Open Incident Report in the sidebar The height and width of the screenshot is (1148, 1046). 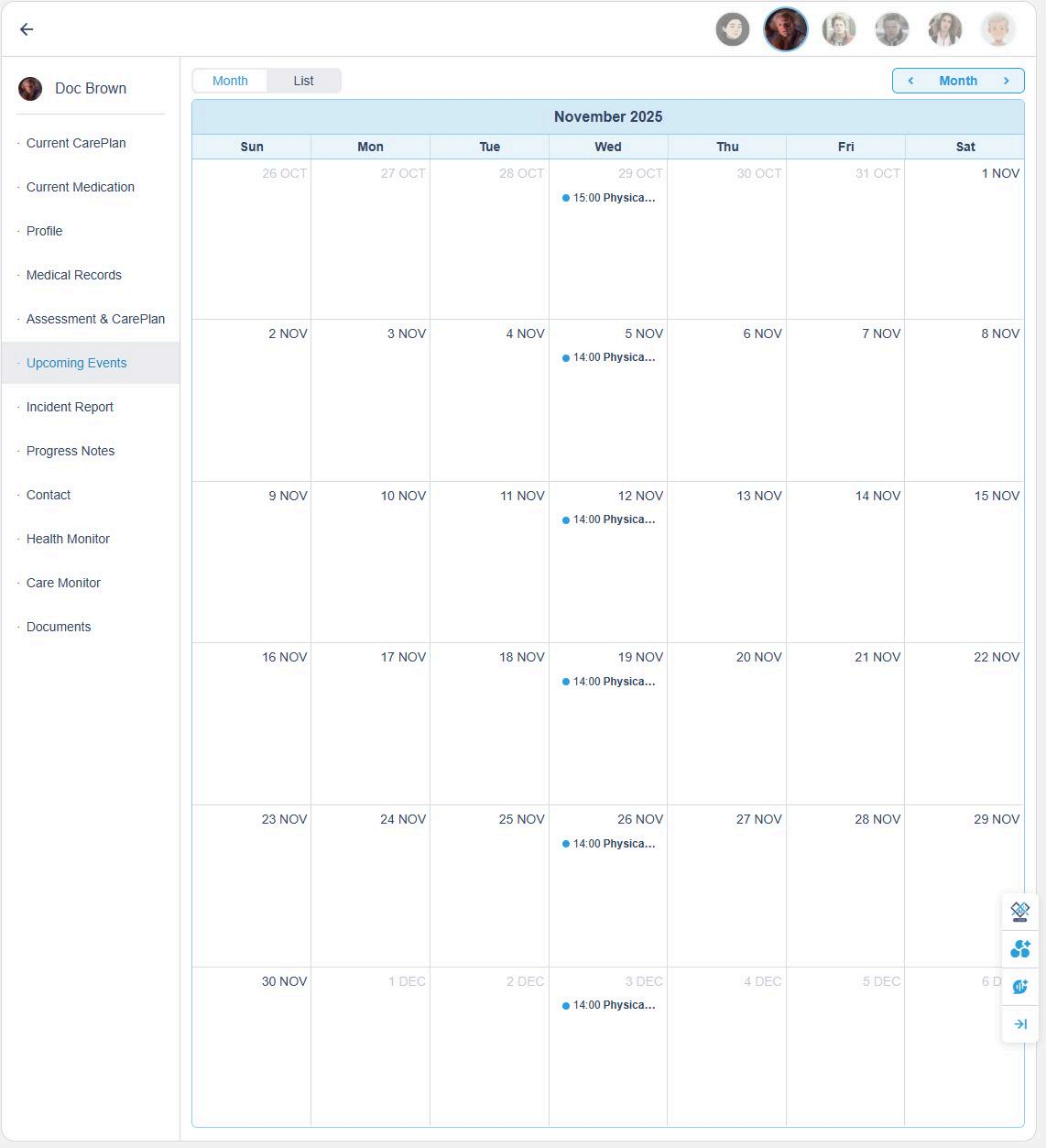coord(70,407)
